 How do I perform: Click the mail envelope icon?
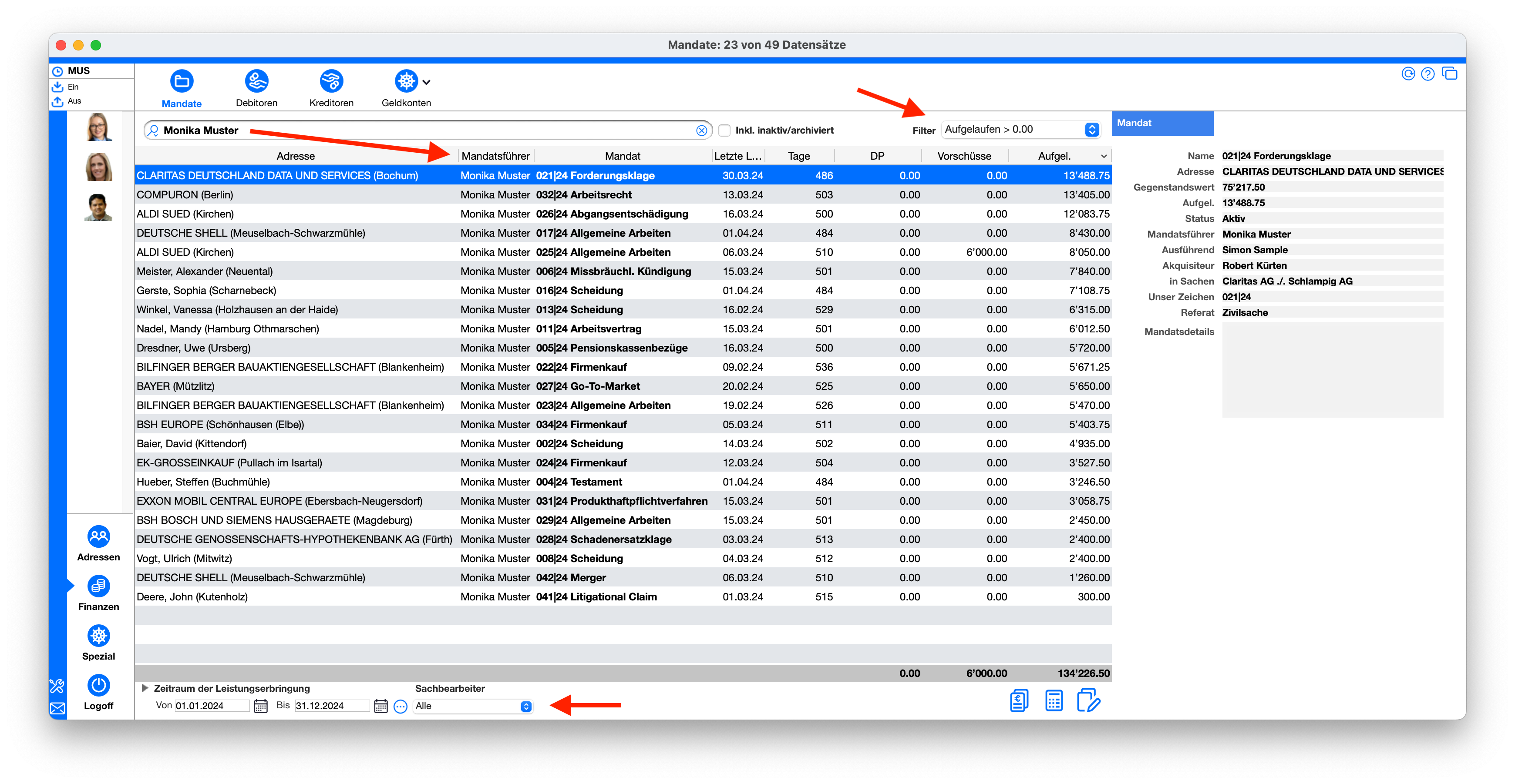[x=57, y=709]
